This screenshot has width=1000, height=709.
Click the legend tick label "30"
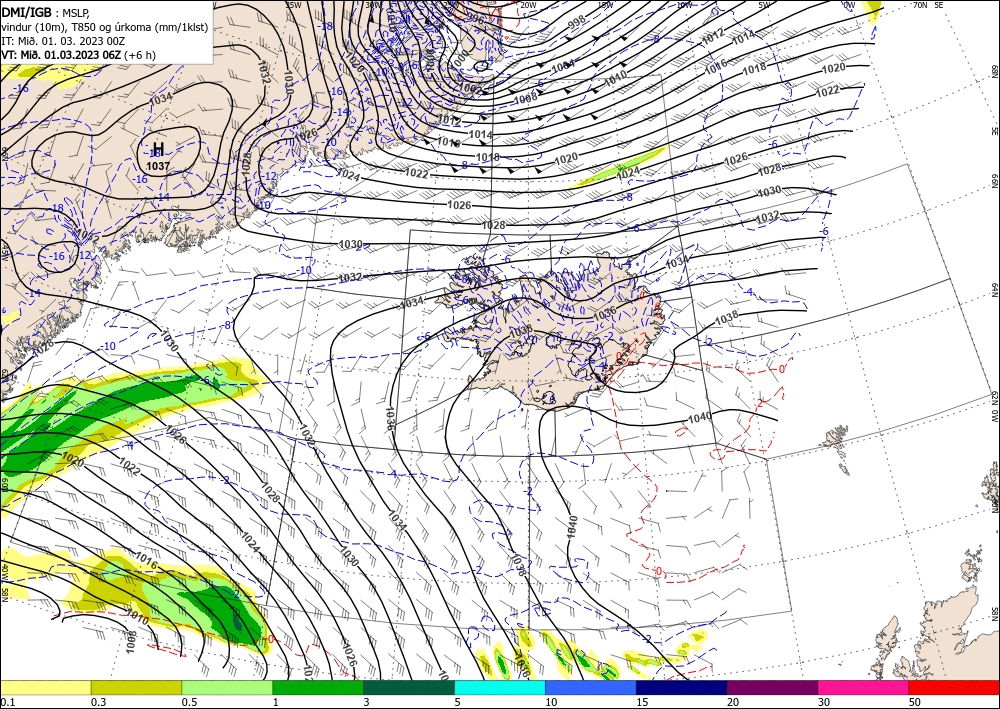[824, 702]
